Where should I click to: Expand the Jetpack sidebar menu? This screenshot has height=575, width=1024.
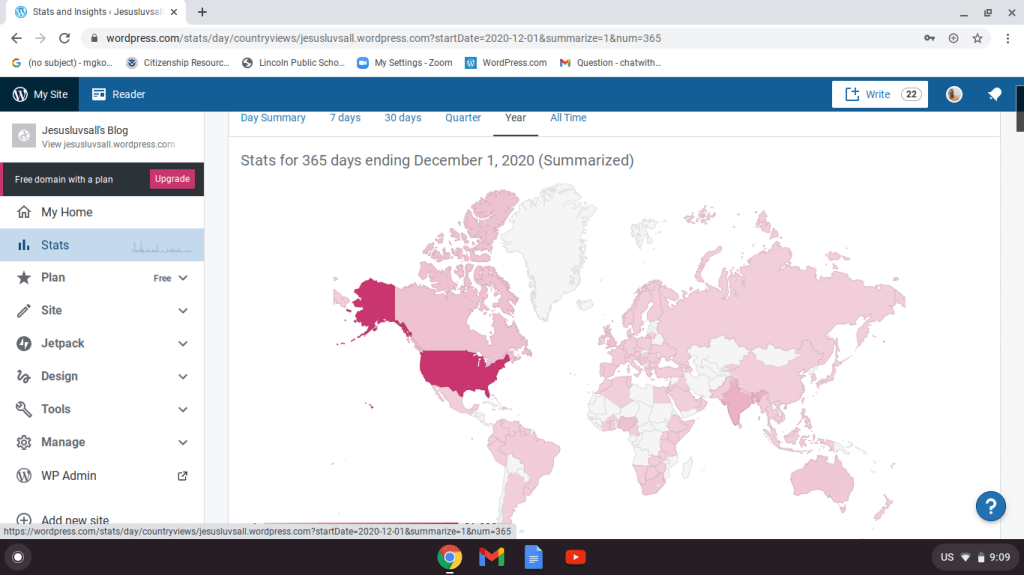coord(183,344)
